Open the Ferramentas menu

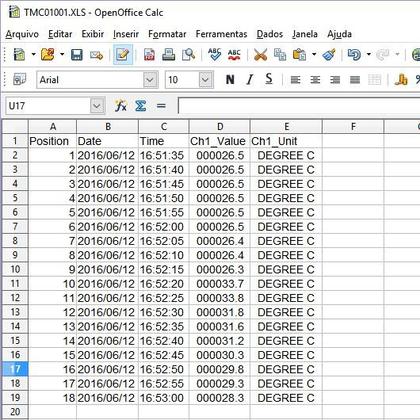221,34
